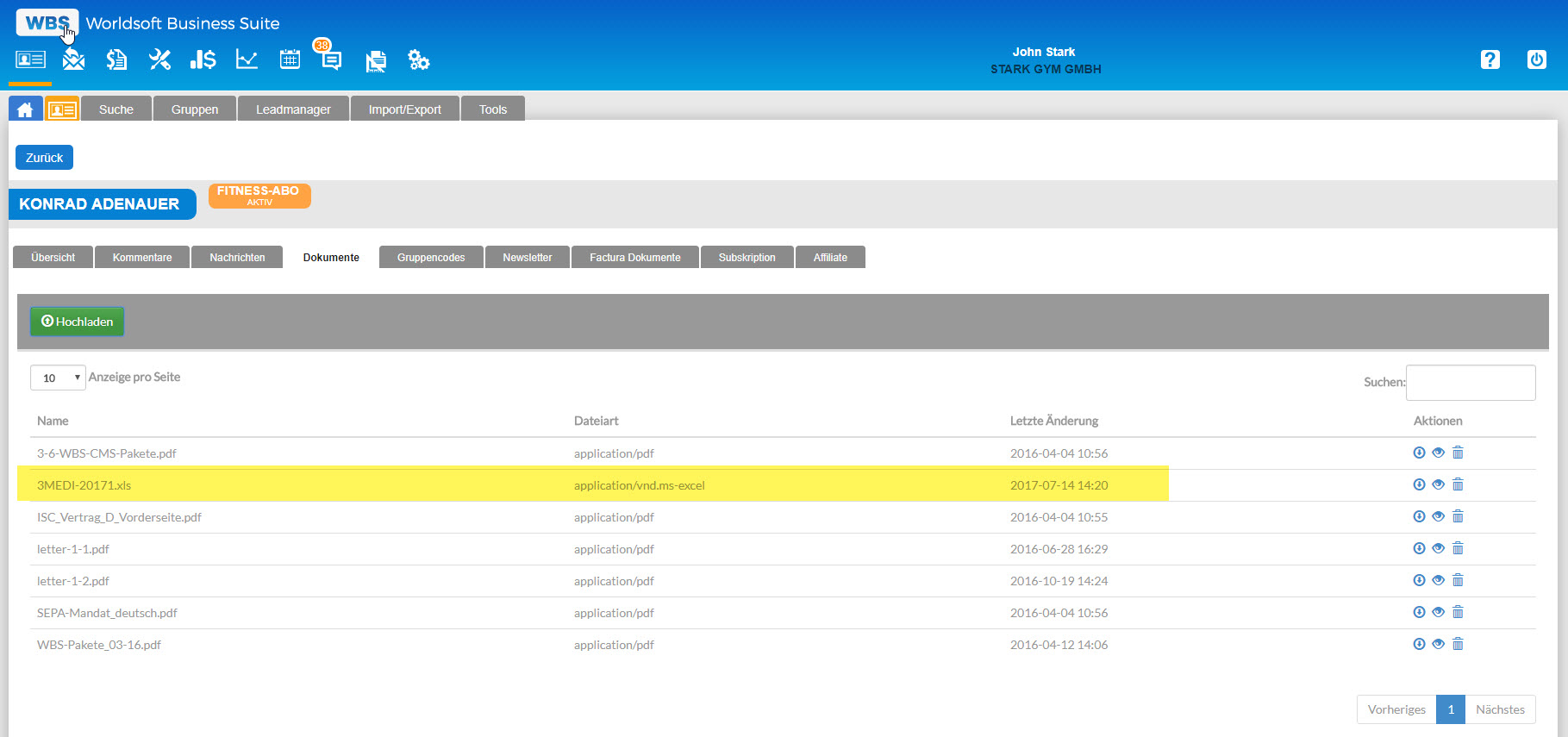1568x737 pixels.
Task: Click the Suchen search input field
Action: click(1470, 383)
